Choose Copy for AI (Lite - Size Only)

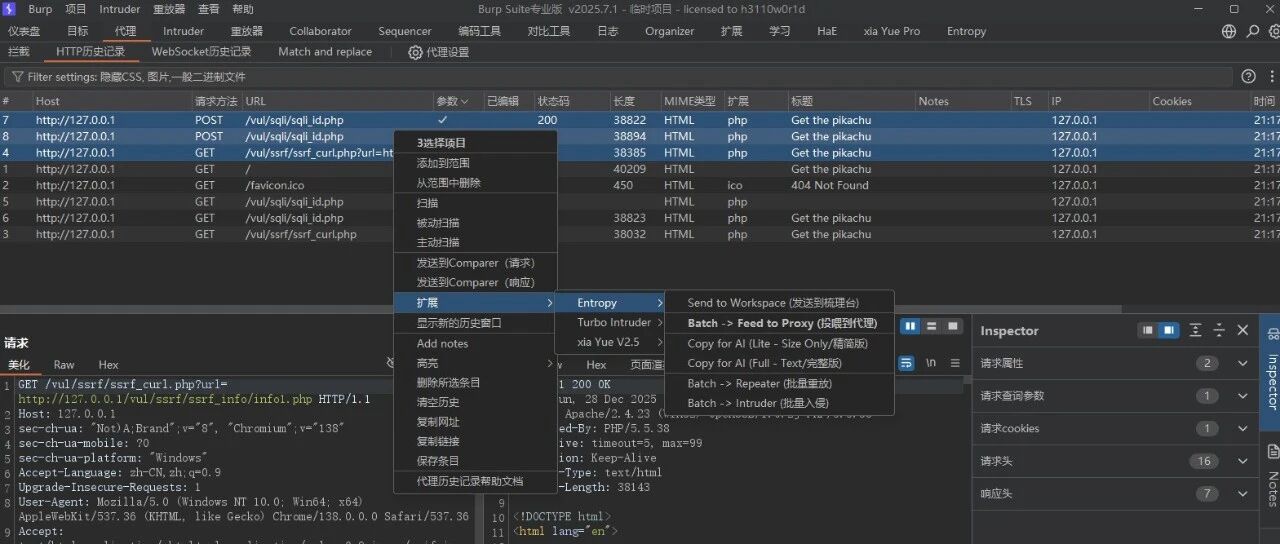pos(779,343)
